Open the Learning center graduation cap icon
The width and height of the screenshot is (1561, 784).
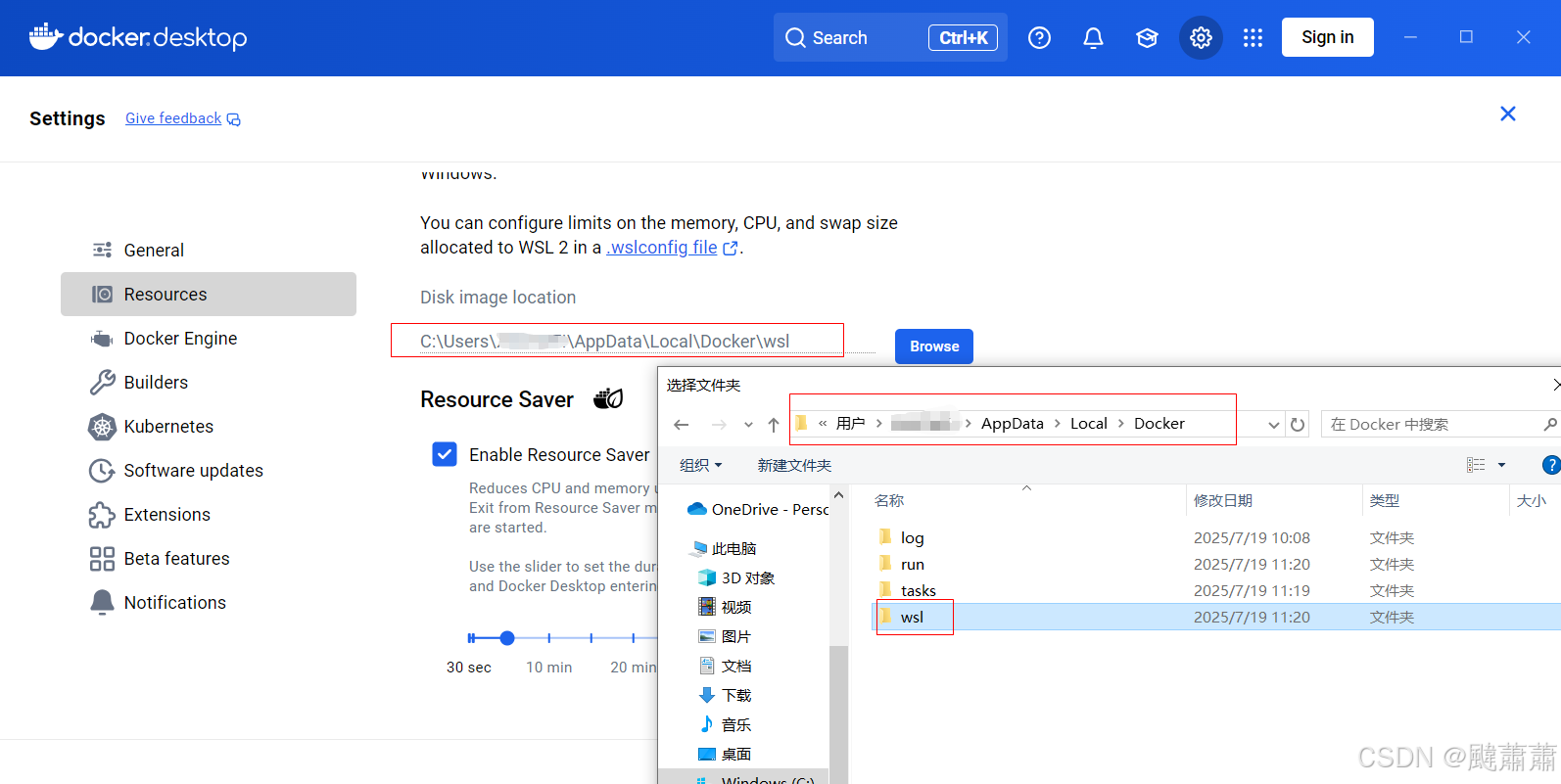(1147, 38)
